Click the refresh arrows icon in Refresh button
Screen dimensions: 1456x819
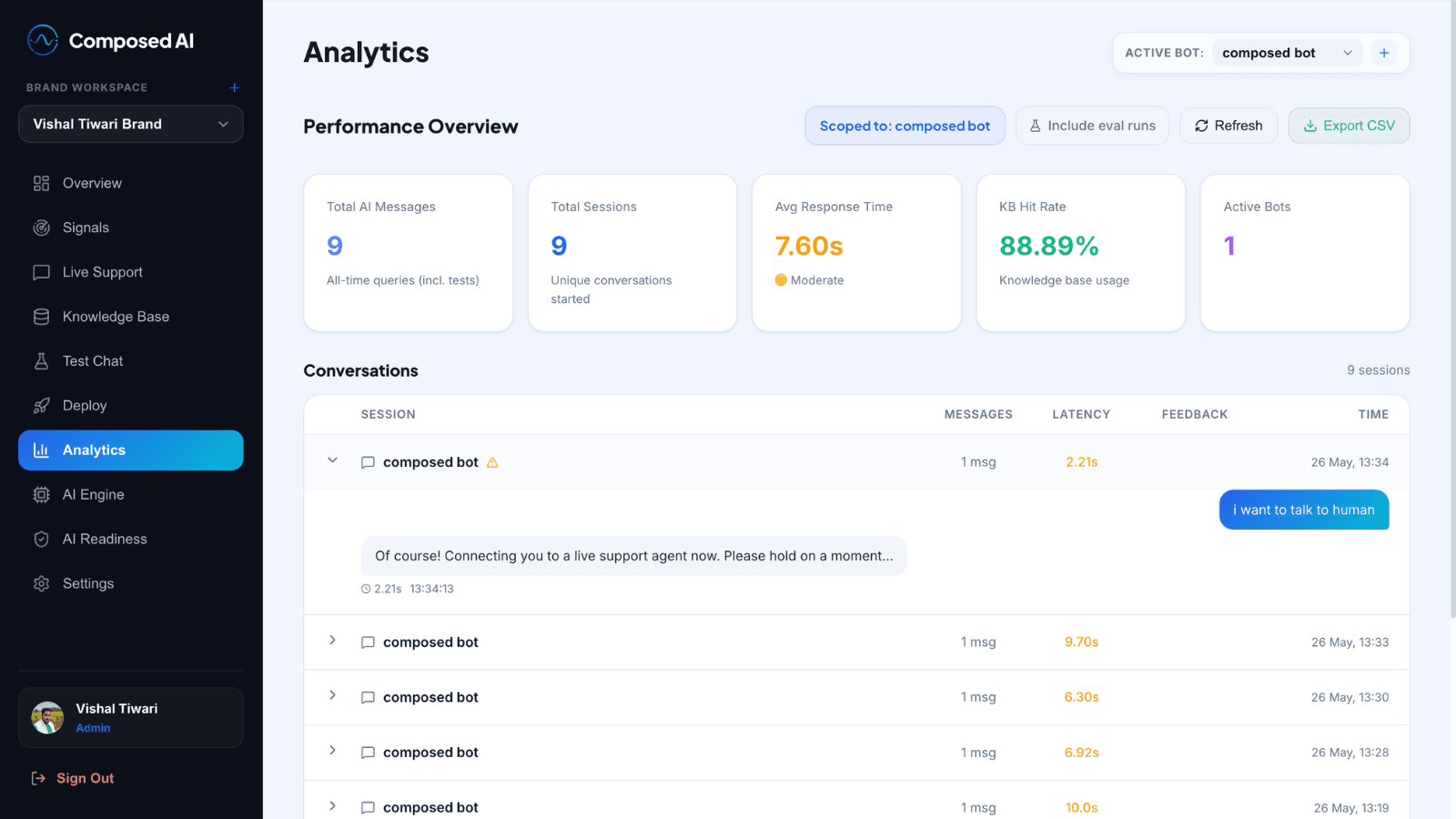(1201, 126)
